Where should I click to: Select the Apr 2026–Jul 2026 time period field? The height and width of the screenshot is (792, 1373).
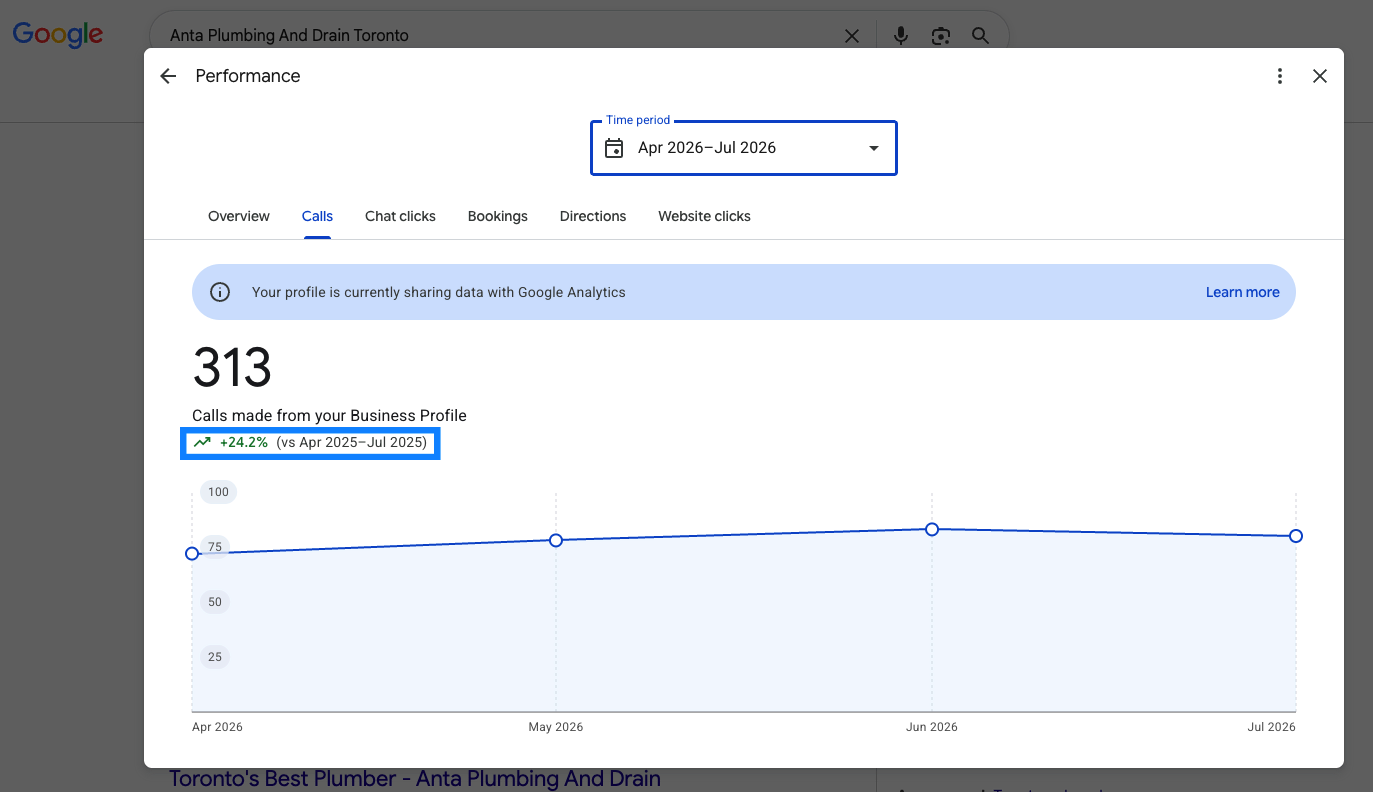click(x=744, y=148)
